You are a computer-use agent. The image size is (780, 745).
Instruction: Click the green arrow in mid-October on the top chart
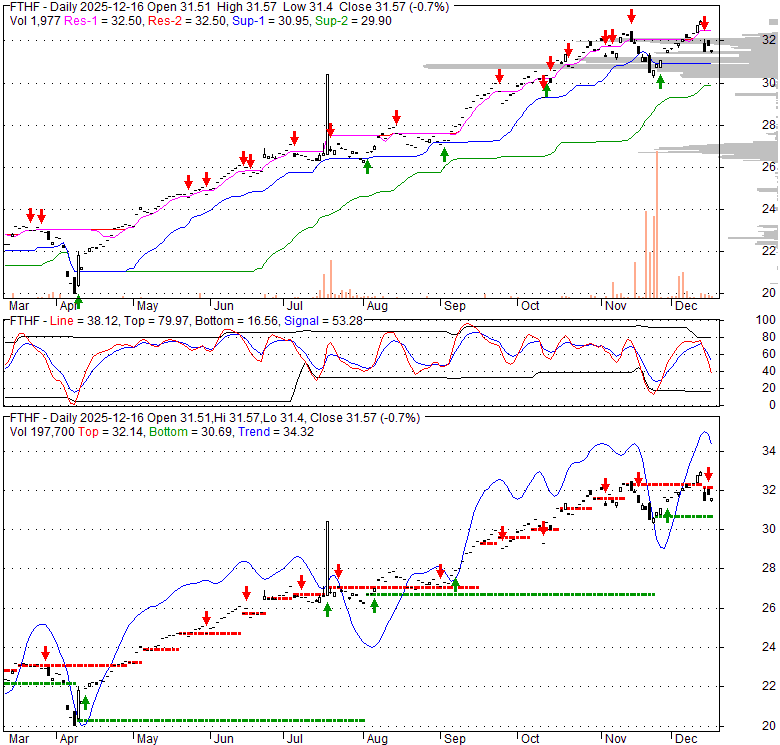click(x=546, y=88)
